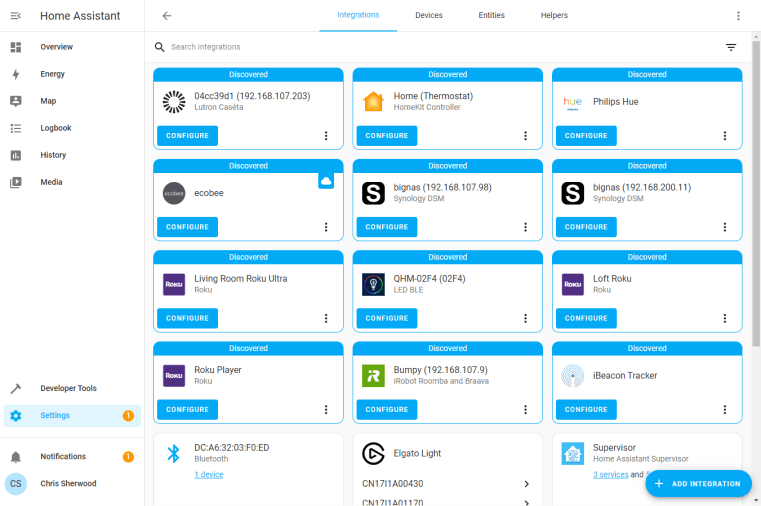Open more options for Philips Hue card
761x506 pixels.
point(725,136)
